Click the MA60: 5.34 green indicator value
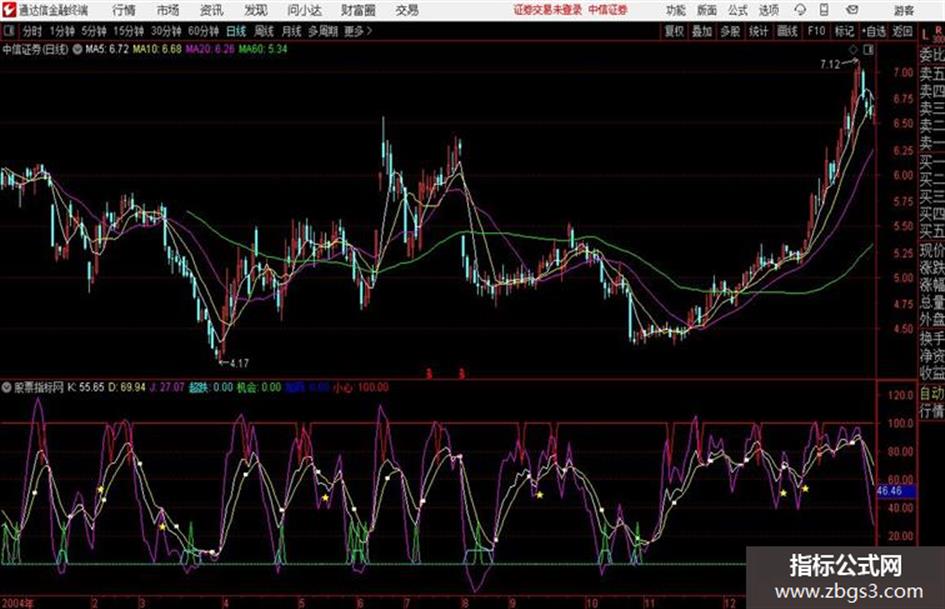The image size is (945, 609). click(x=263, y=49)
